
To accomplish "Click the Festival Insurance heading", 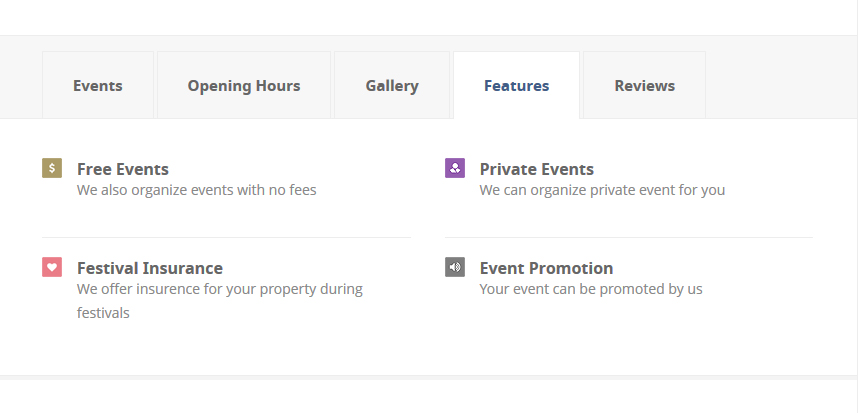I will pyautogui.click(x=150, y=268).
